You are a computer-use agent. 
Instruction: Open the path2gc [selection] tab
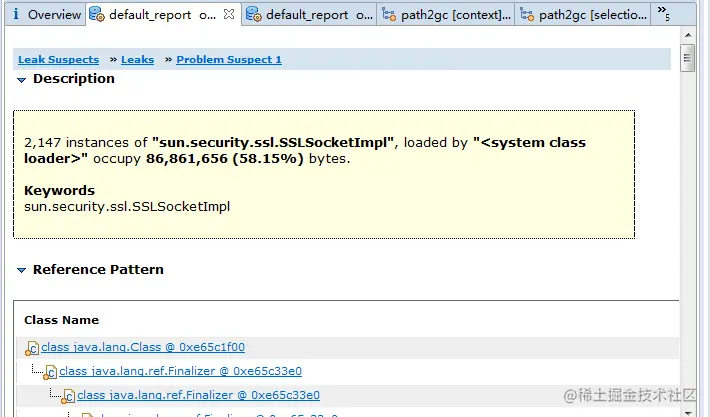point(583,14)
